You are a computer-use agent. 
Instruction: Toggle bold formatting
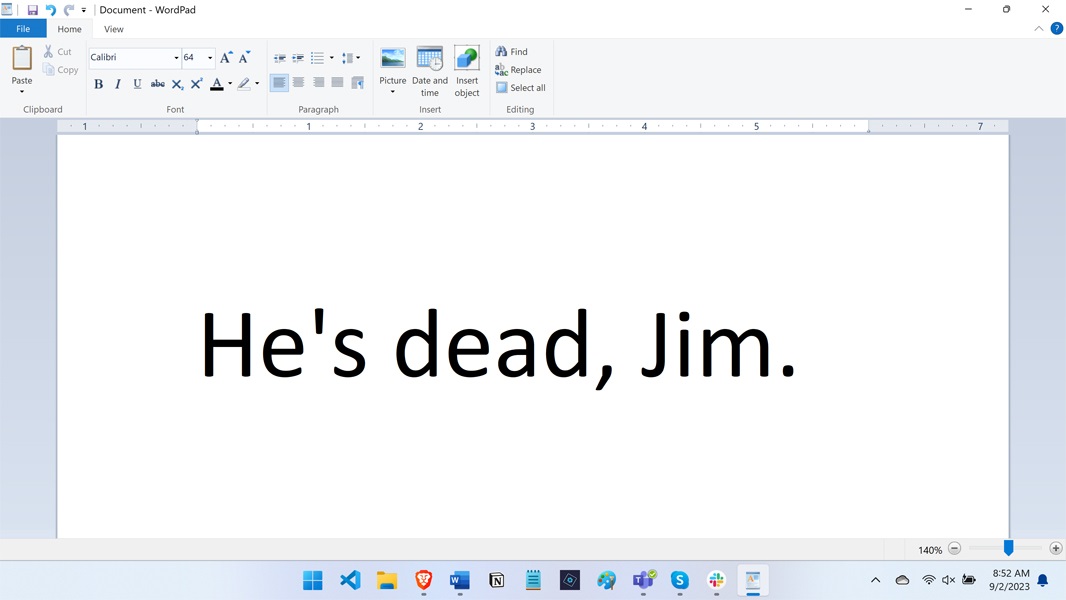pos(98,84)
